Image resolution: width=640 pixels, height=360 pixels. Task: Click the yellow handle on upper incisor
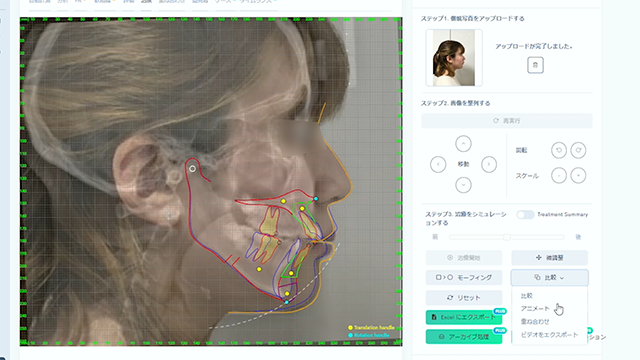(302, 209)
